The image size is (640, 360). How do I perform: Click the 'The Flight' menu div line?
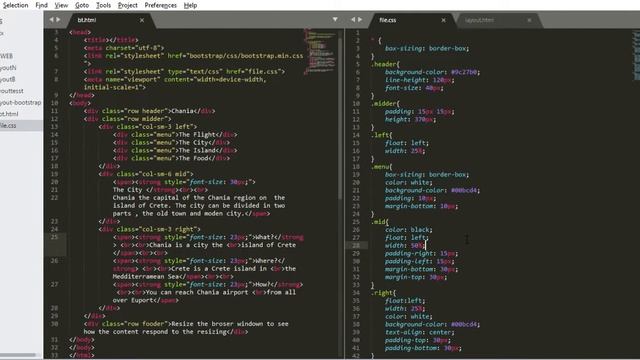click(175, 135)
